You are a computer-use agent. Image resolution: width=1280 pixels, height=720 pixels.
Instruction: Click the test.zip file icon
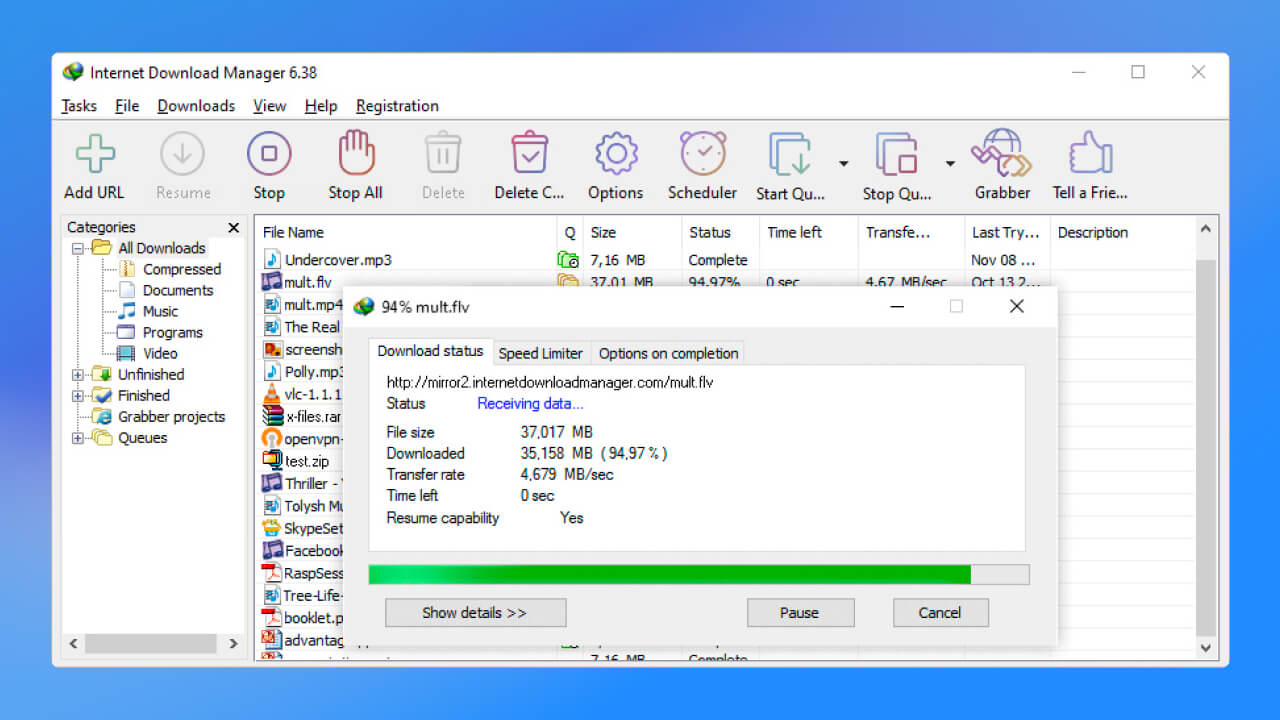click(272, 460)
